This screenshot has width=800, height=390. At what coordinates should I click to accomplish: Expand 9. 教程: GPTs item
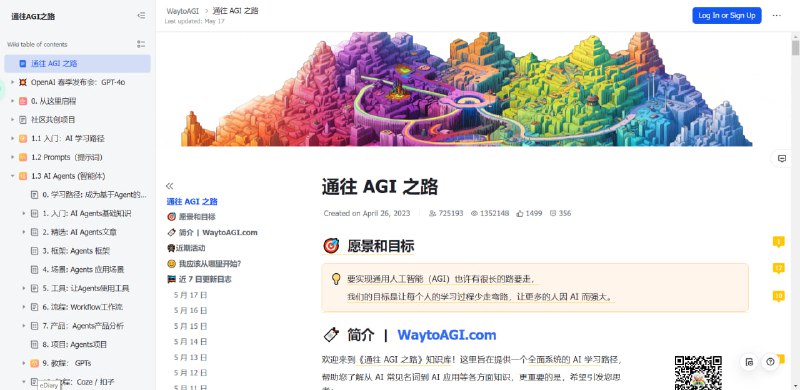click(23, 363)
